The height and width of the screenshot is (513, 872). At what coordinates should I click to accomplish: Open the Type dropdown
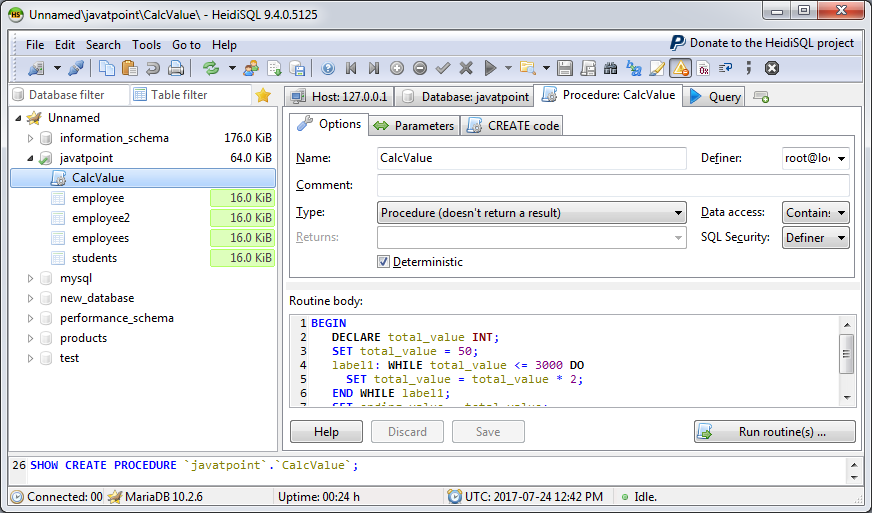532,213
